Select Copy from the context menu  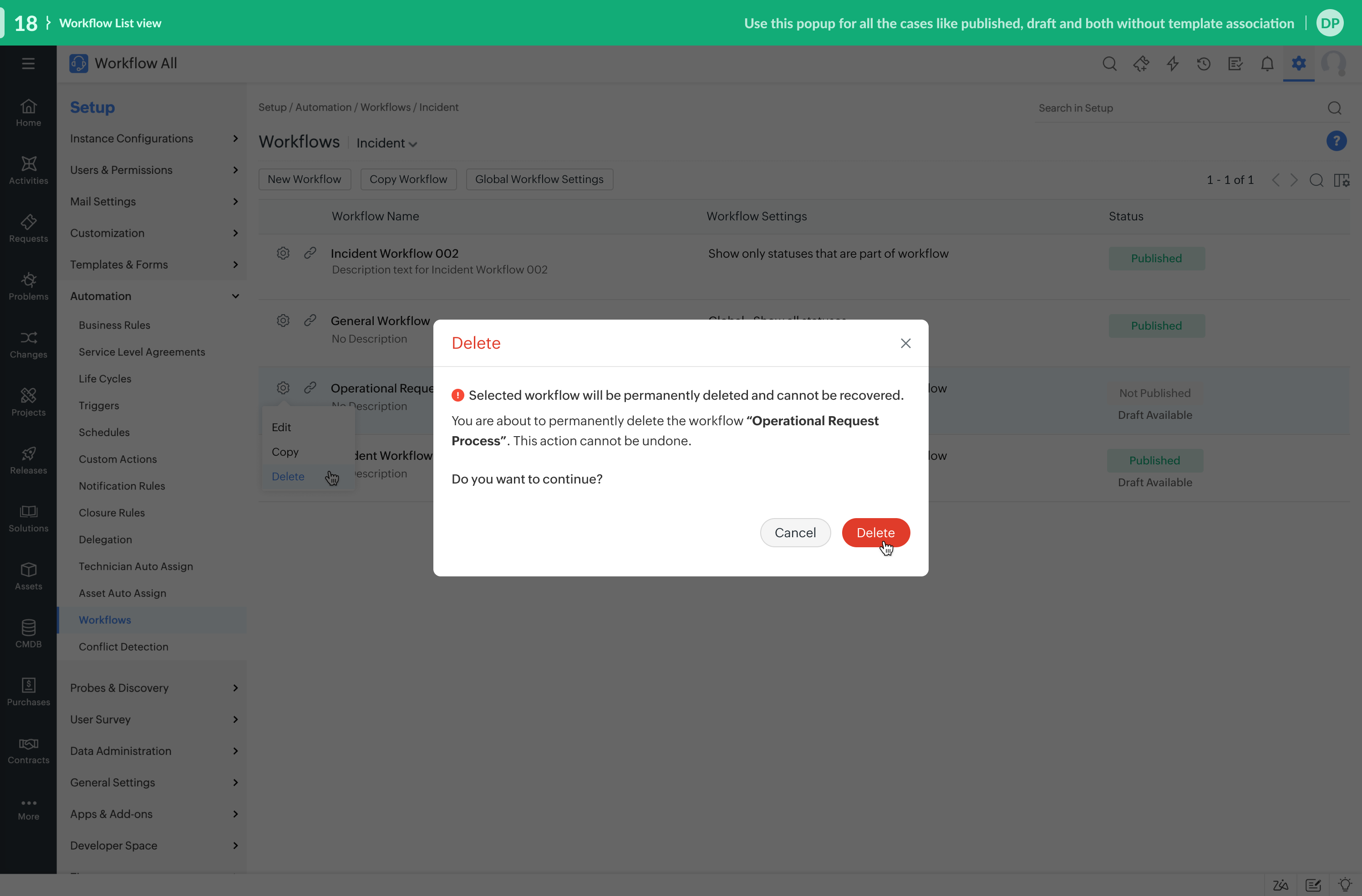point(285,452)
